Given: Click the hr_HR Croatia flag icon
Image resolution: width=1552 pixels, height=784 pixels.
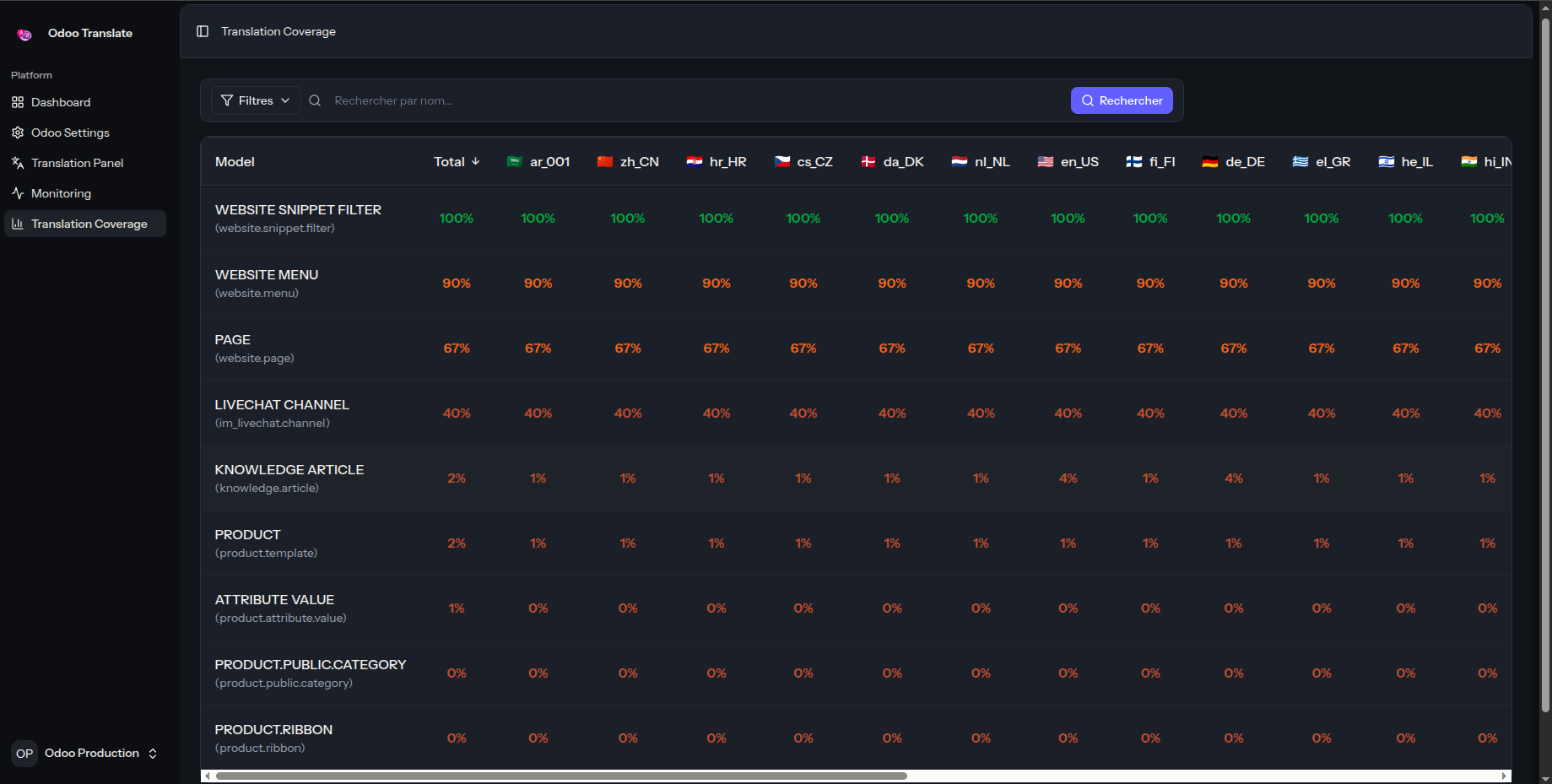Looking at the screenshot, I should tap(695, 161).
